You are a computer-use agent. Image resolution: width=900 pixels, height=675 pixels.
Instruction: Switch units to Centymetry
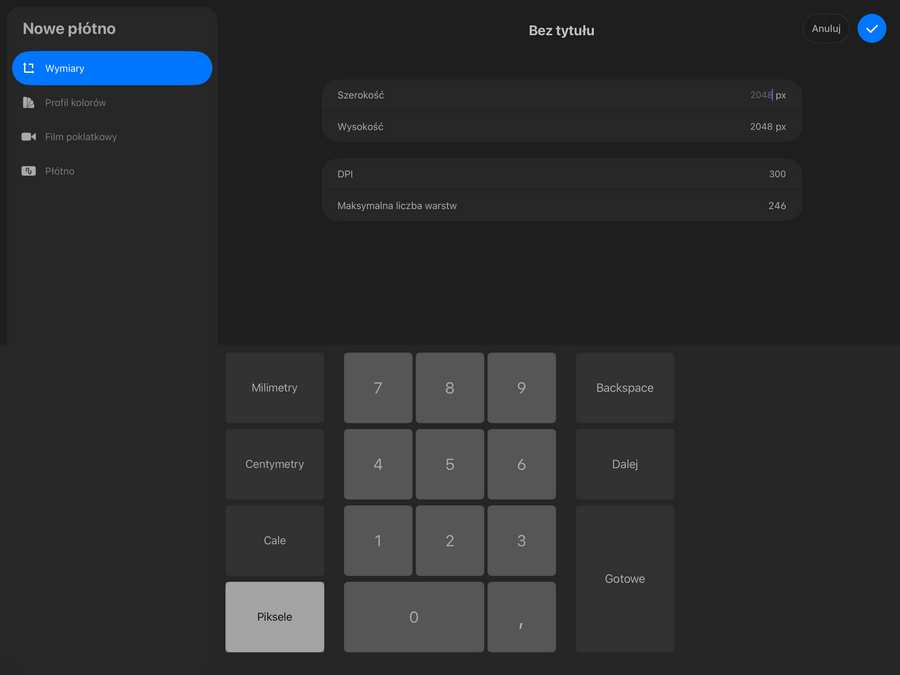(275, 464)
